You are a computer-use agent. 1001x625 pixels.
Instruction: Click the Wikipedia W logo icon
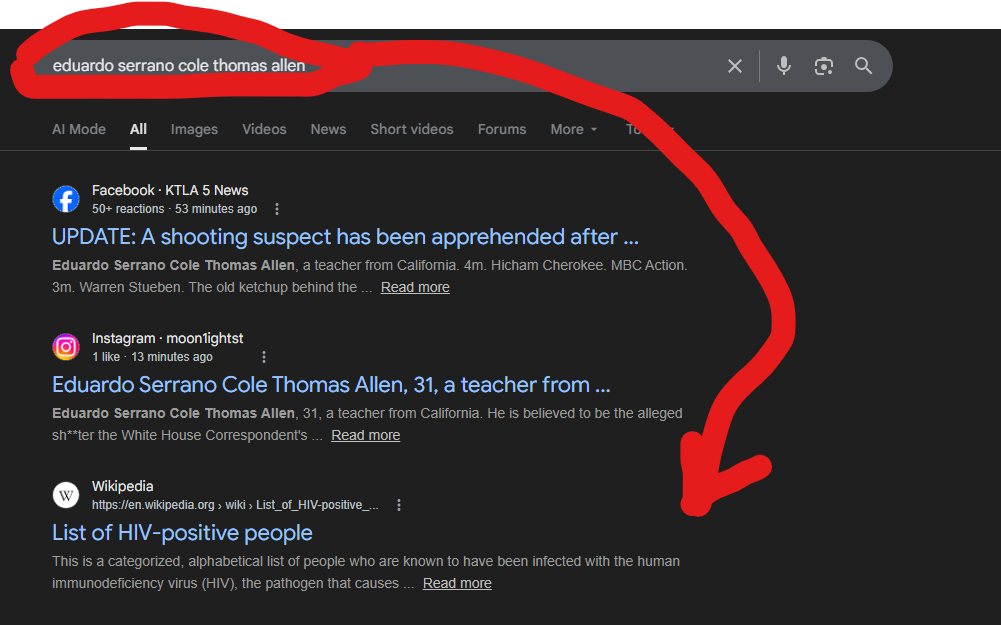click(66, 495)
